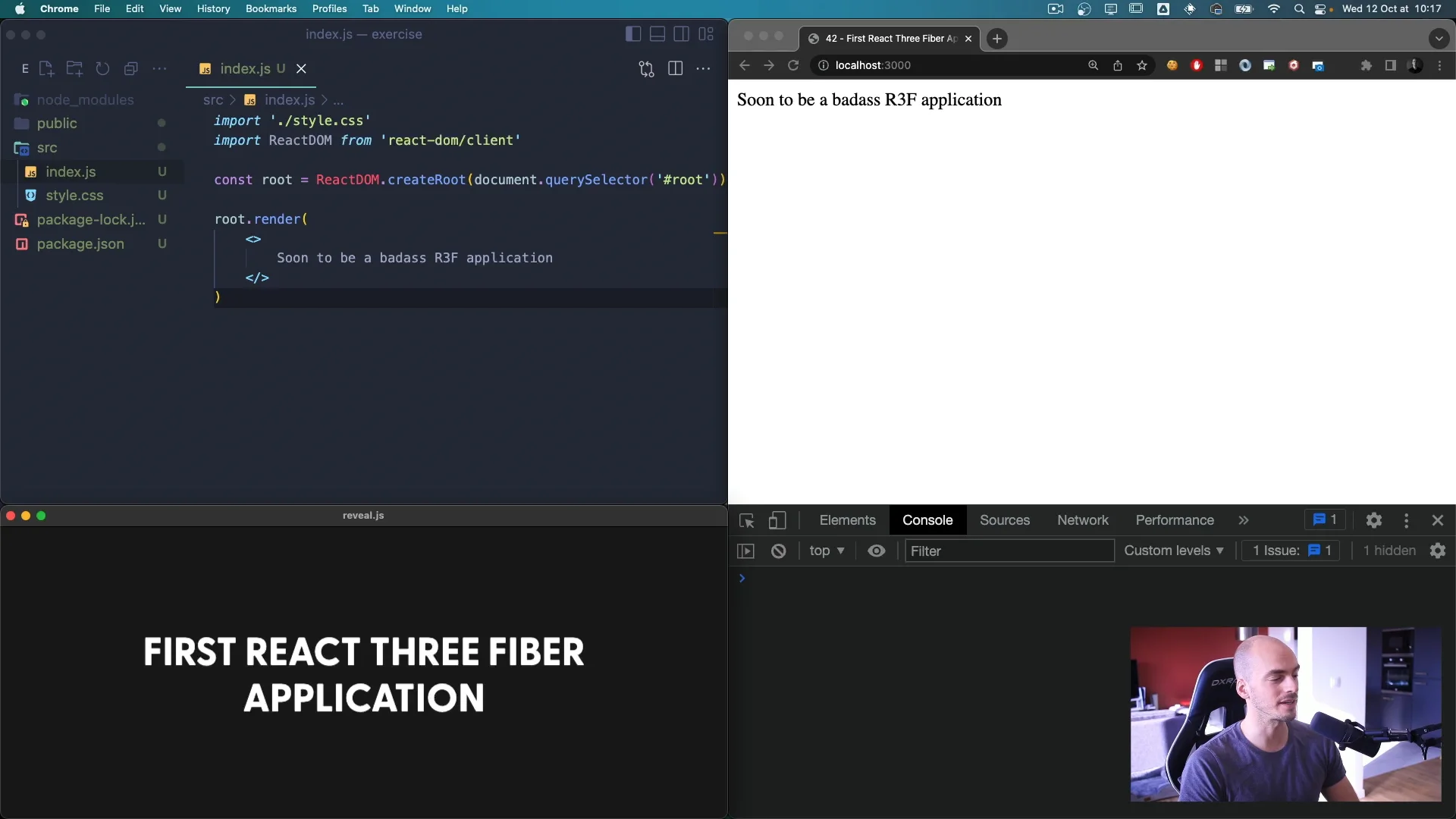Reload the localhost:3000 page

point(793,66)
